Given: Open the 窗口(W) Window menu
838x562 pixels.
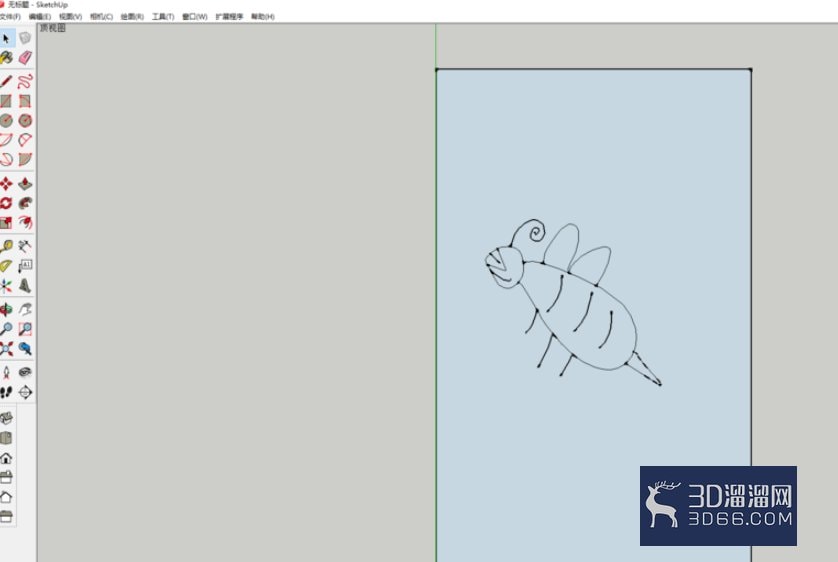Looking at the screenshot, I should tap(195, 17).
